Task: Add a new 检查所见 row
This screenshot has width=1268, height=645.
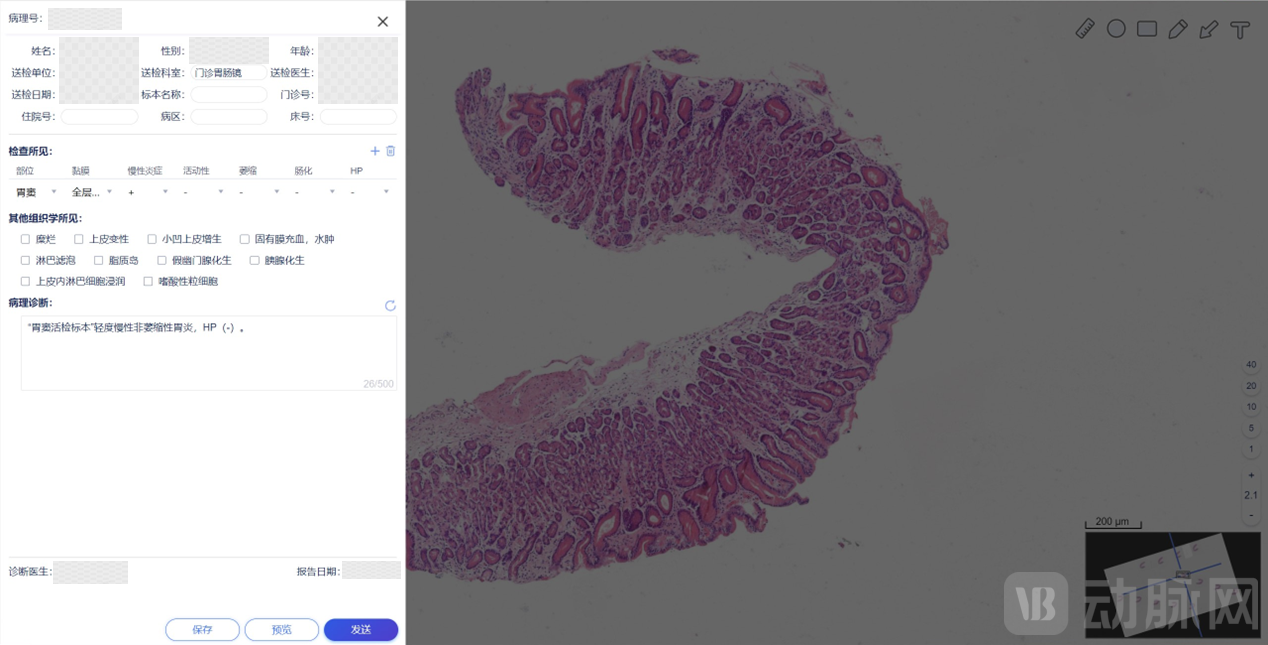Action: (375, 151)
